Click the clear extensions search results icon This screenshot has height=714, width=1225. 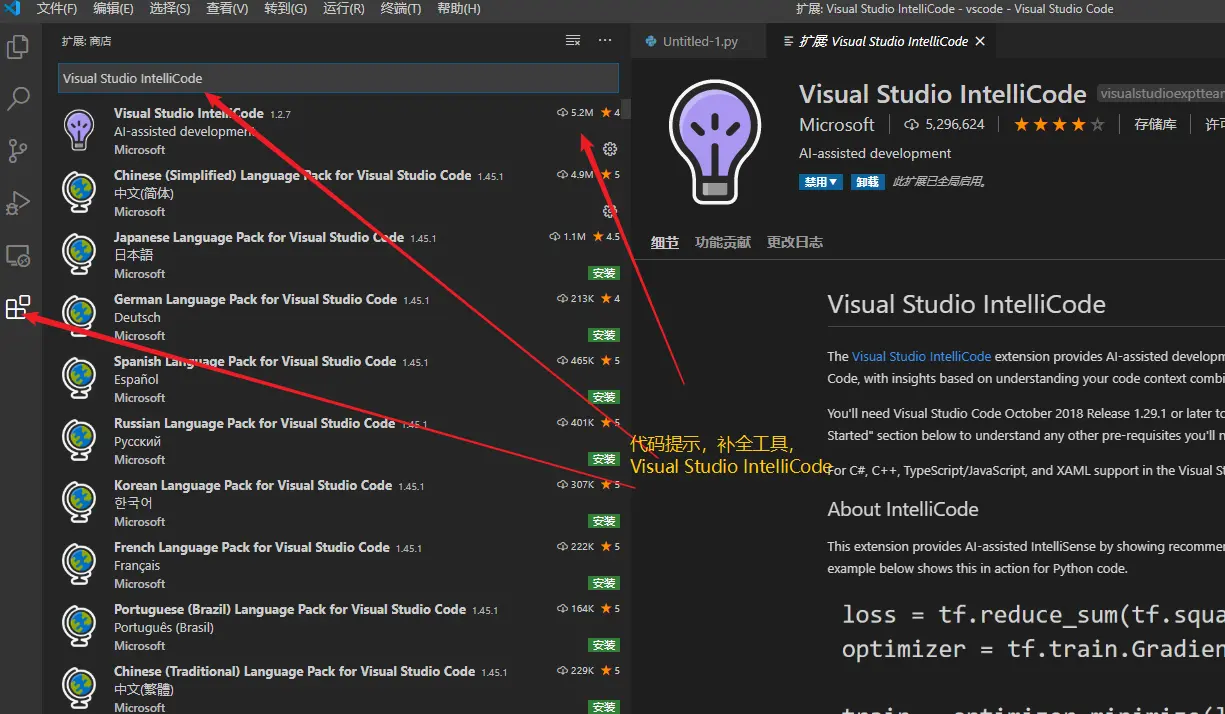[x=573, y=41]
